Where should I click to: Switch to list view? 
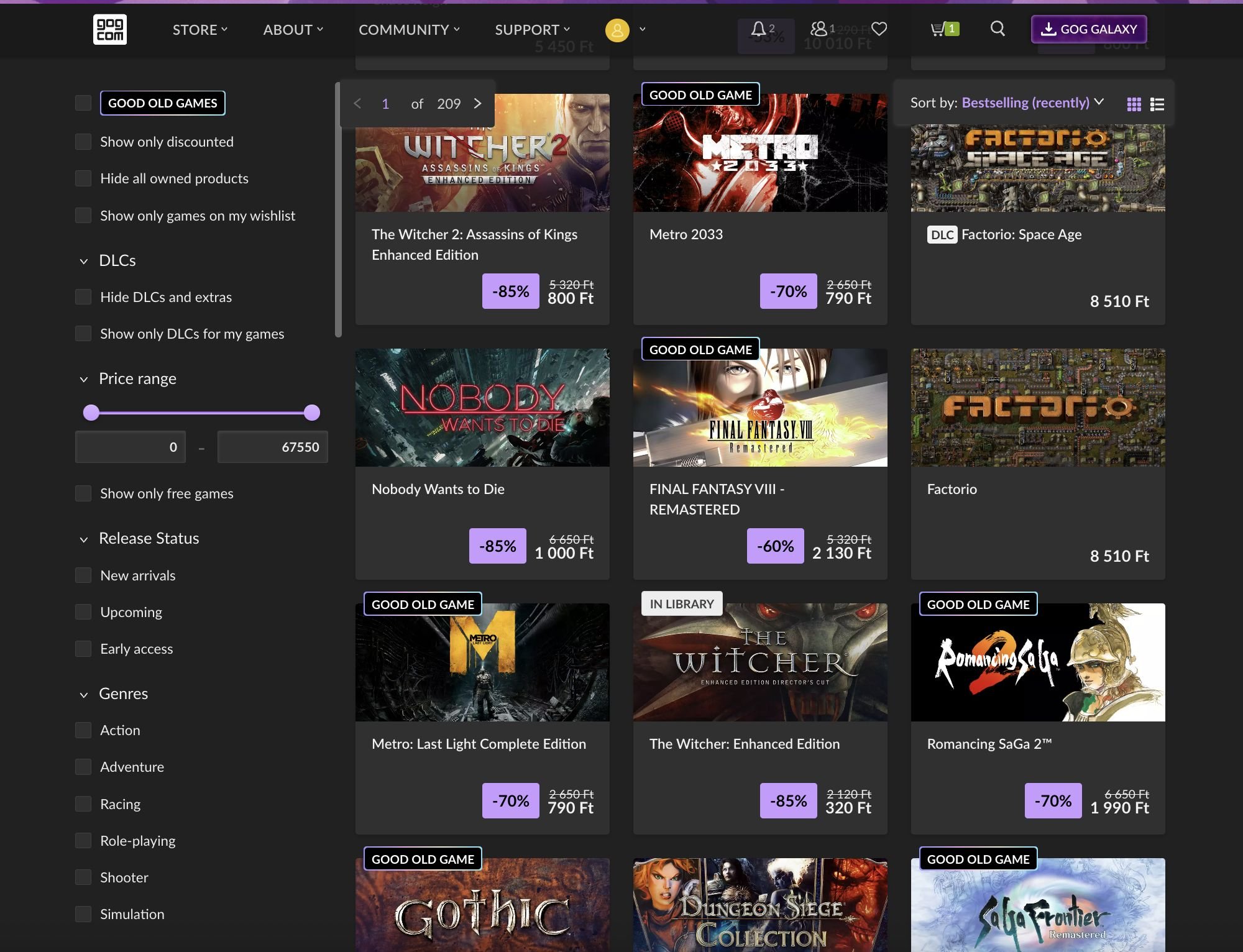[x=1157, y=104]
